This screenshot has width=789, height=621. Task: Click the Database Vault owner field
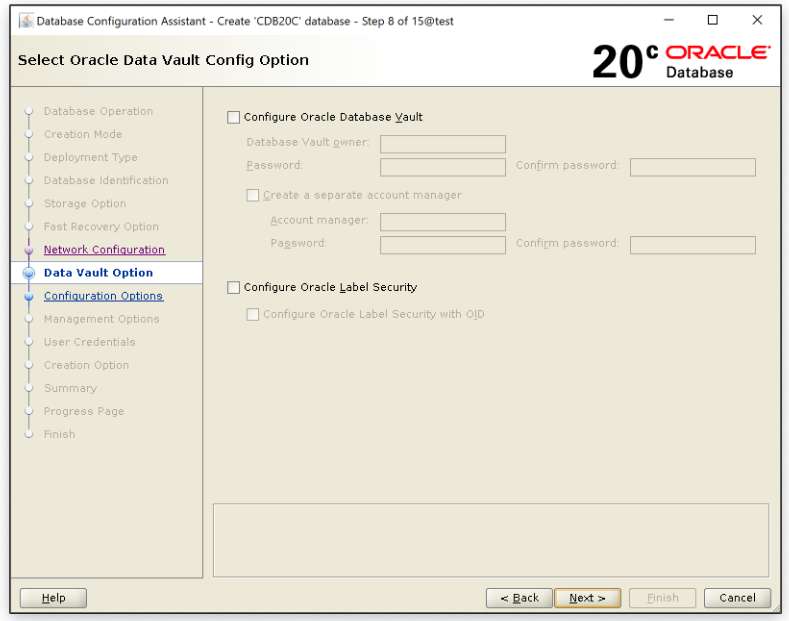point(442,144)
